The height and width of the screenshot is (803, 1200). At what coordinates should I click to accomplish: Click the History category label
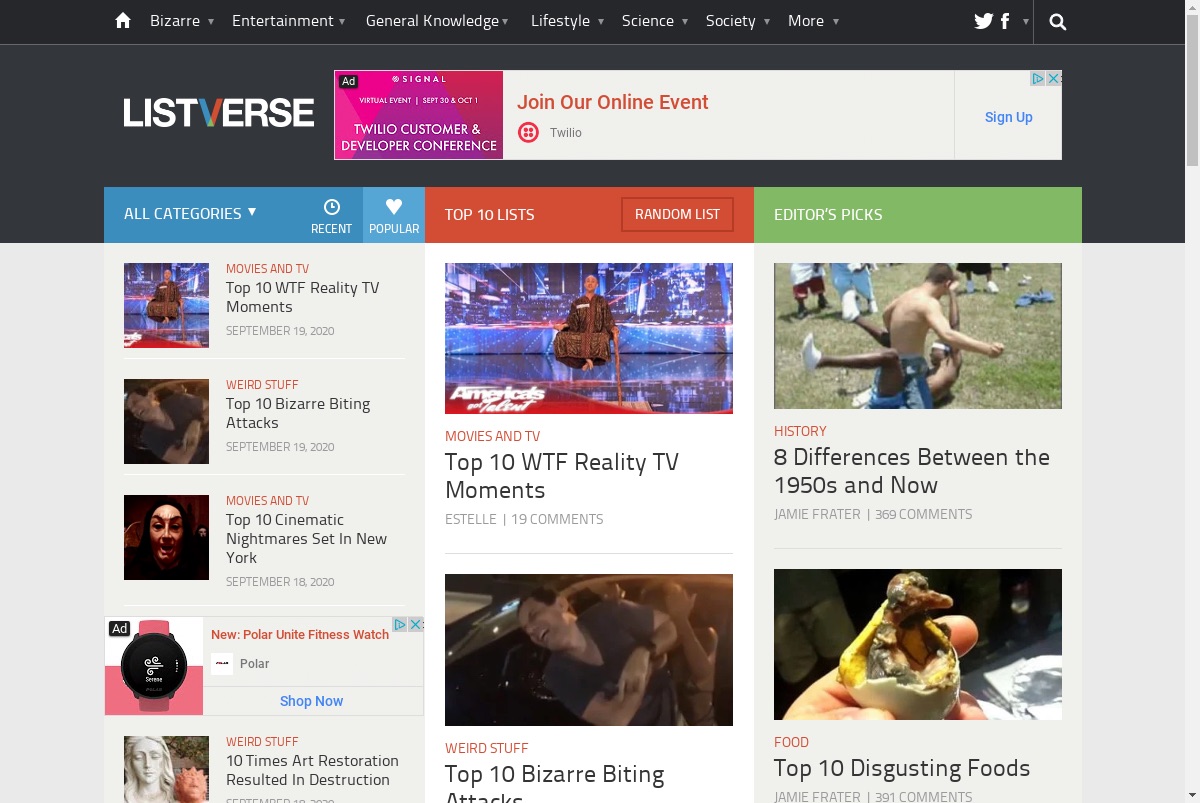point(800,431)
